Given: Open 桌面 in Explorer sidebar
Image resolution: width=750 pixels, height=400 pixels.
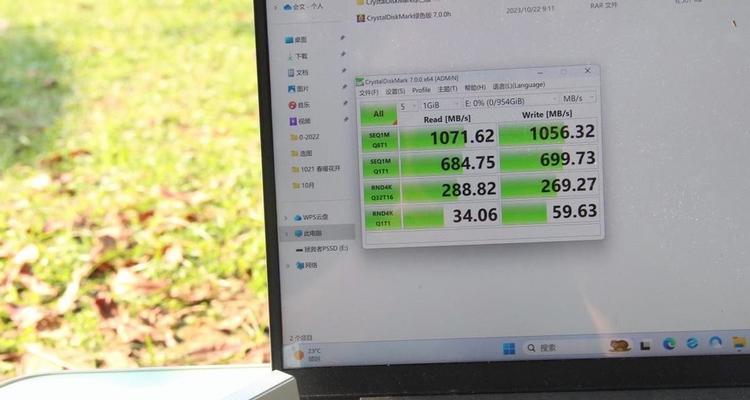Looking at the screenshot, I should tap(296, 40).
